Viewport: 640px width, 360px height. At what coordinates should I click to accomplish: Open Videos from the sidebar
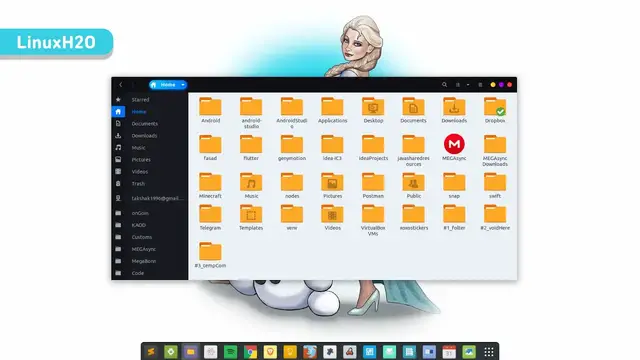point(149,172)
